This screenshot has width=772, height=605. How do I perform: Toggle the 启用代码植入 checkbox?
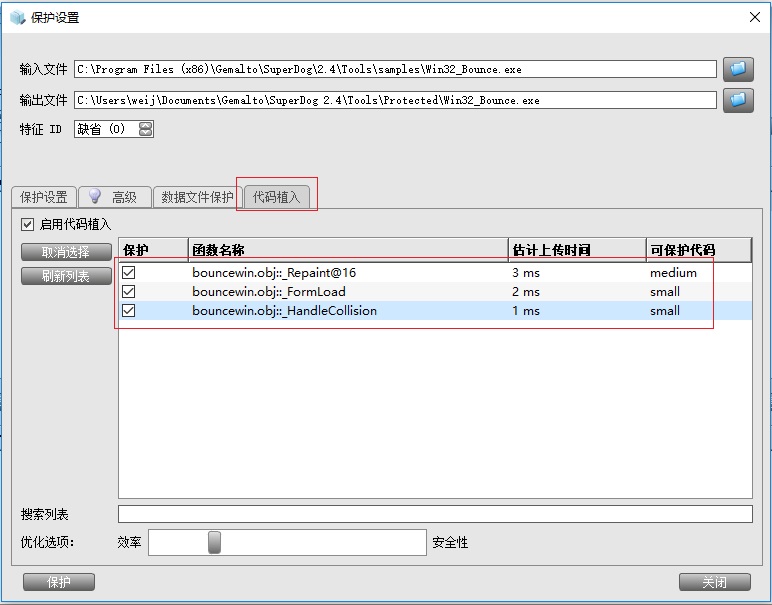click(27, 224)
